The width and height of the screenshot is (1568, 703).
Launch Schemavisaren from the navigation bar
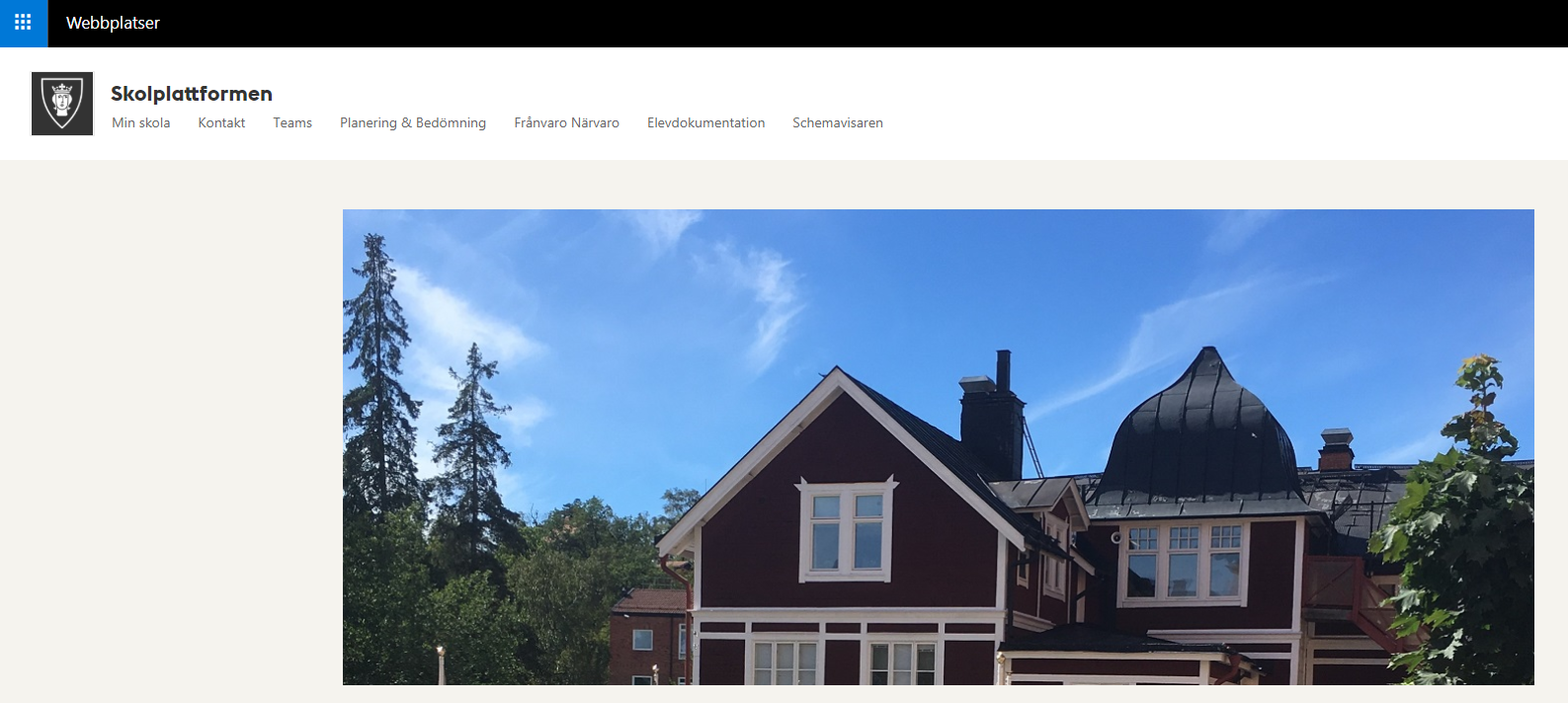(838, 122)
